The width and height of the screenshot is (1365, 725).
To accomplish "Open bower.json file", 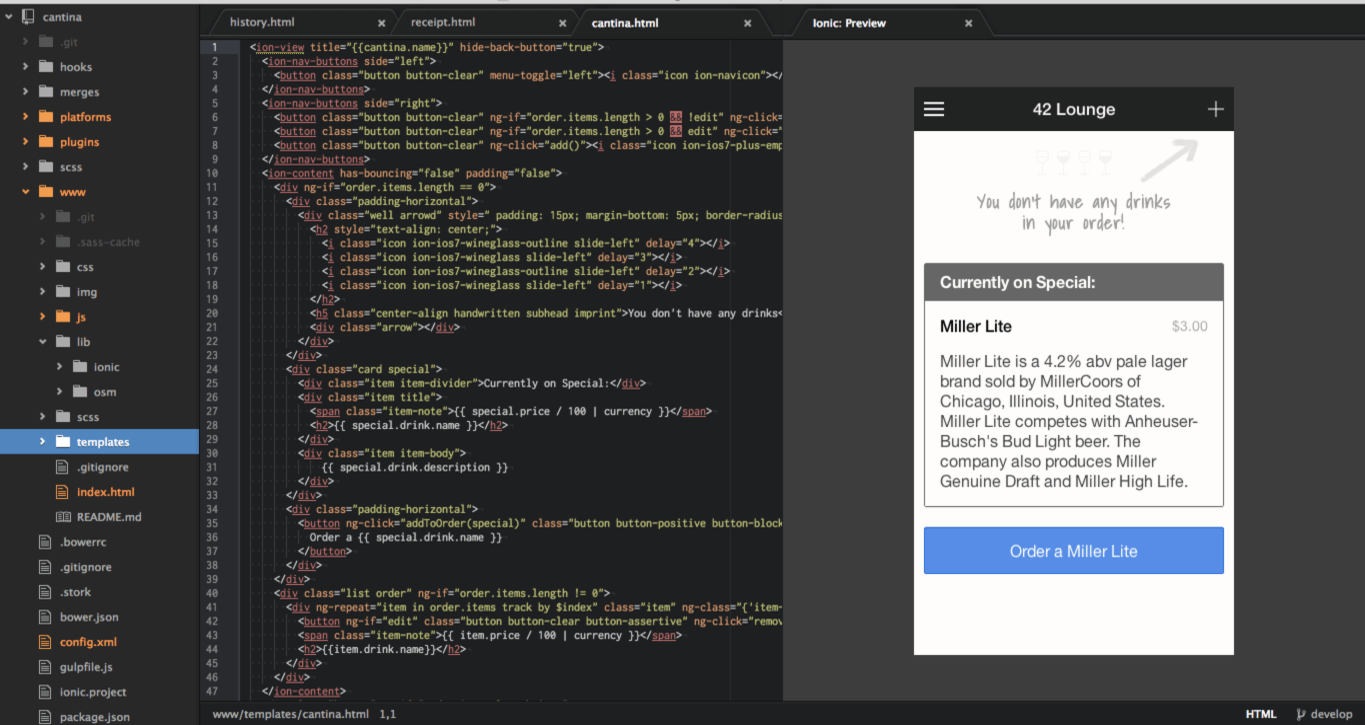I will (x=89, y=617).
